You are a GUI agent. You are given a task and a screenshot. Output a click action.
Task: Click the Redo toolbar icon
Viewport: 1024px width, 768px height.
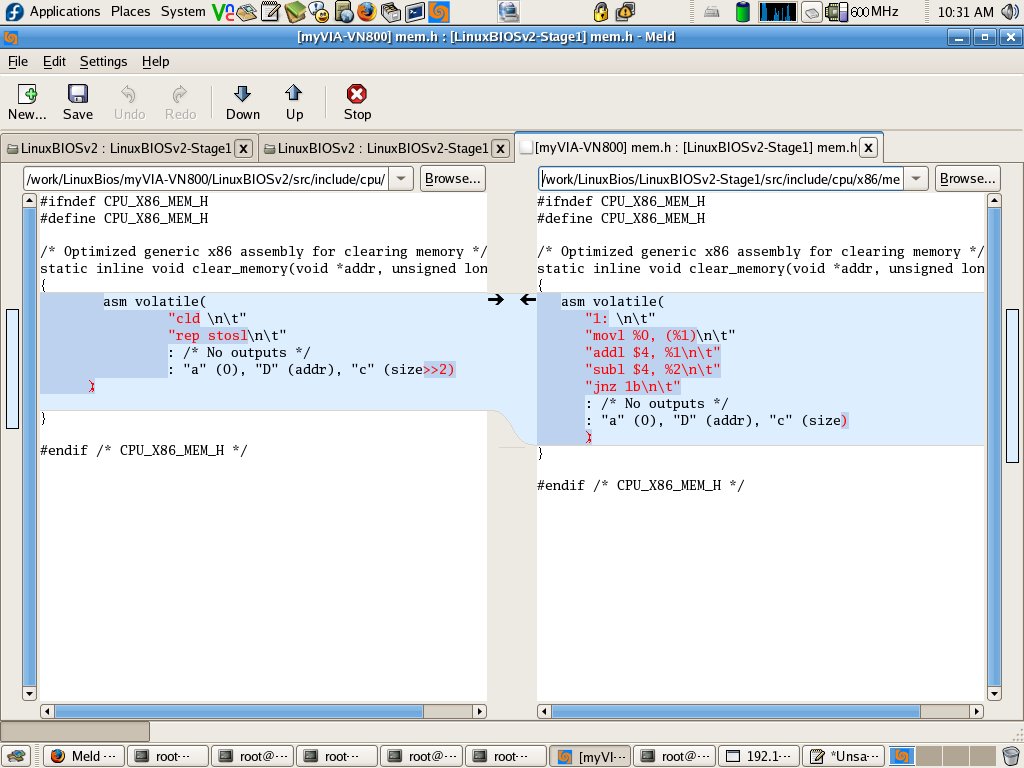tap(180, 102)
